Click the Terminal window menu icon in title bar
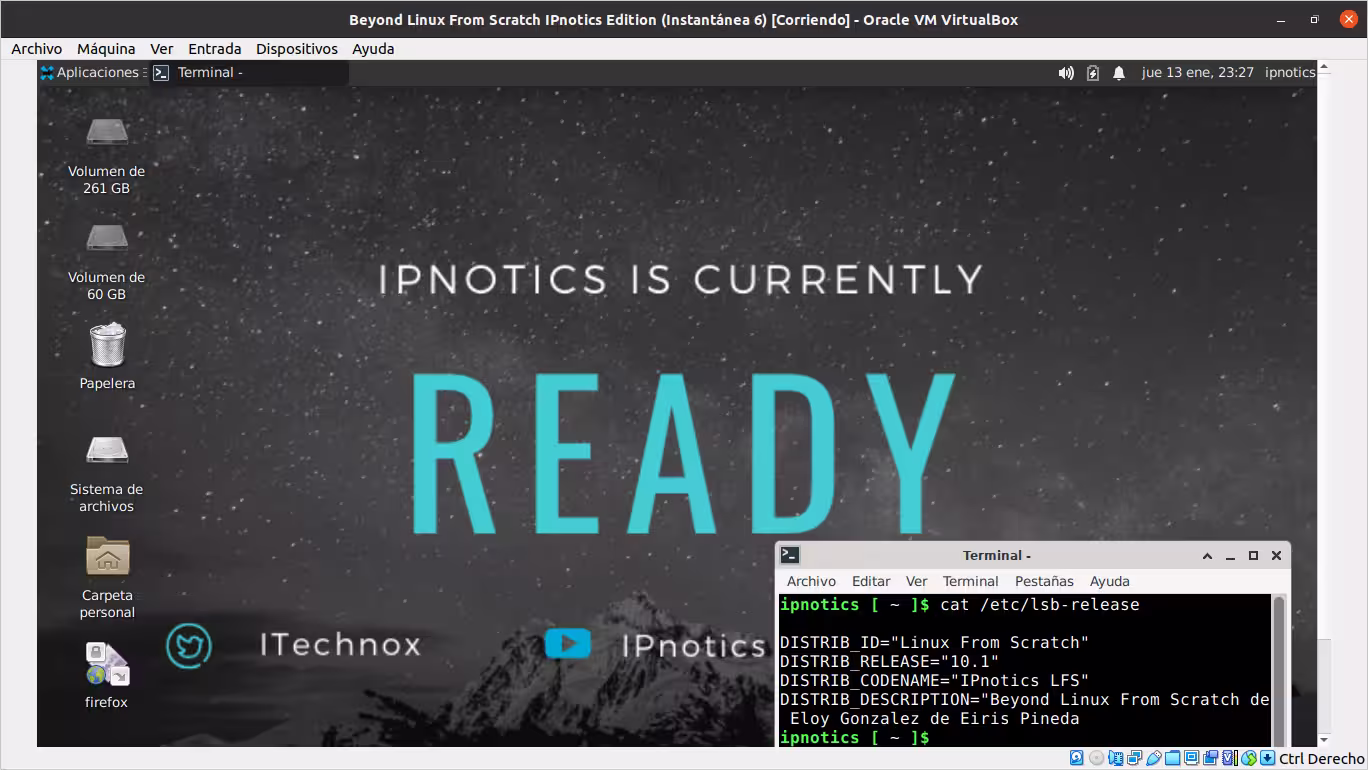Viewport: 1368px width, 770px height. click(790, 555)
